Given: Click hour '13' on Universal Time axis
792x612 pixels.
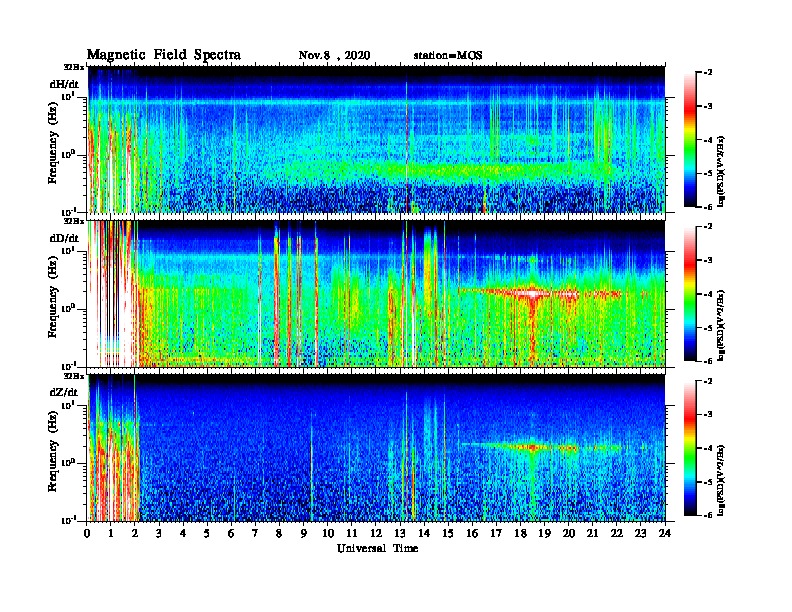Looking at the screenshot, I should click(x=400, y=533).
